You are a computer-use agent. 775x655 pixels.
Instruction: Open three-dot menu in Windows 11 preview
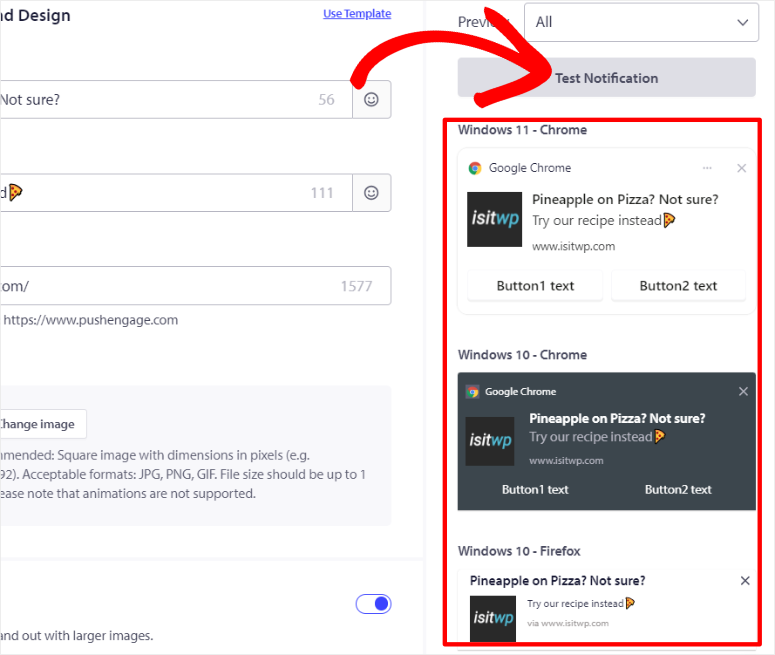pos(707,168)
